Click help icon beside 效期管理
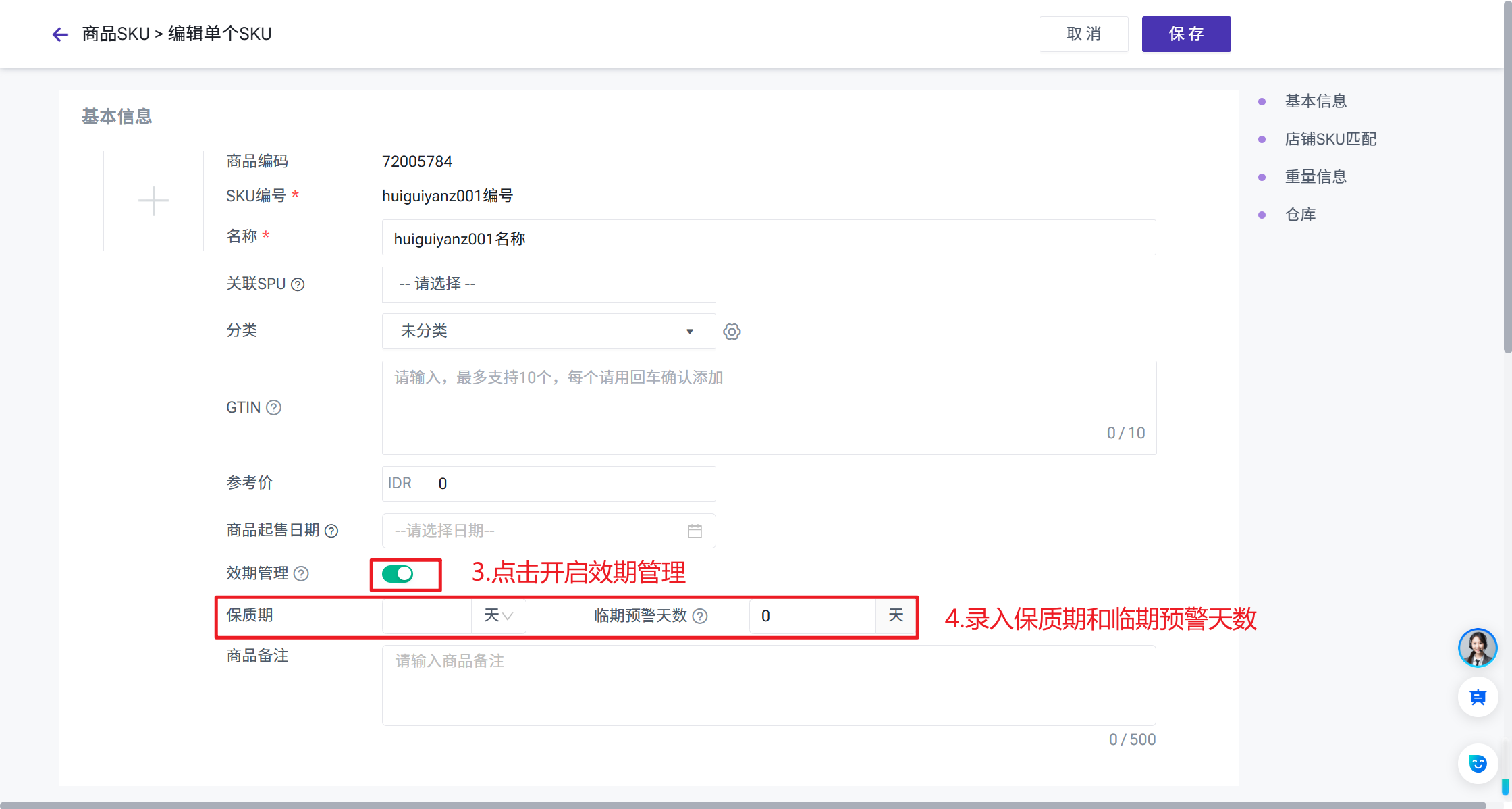Screen dimensions: 1512x809 302,573
